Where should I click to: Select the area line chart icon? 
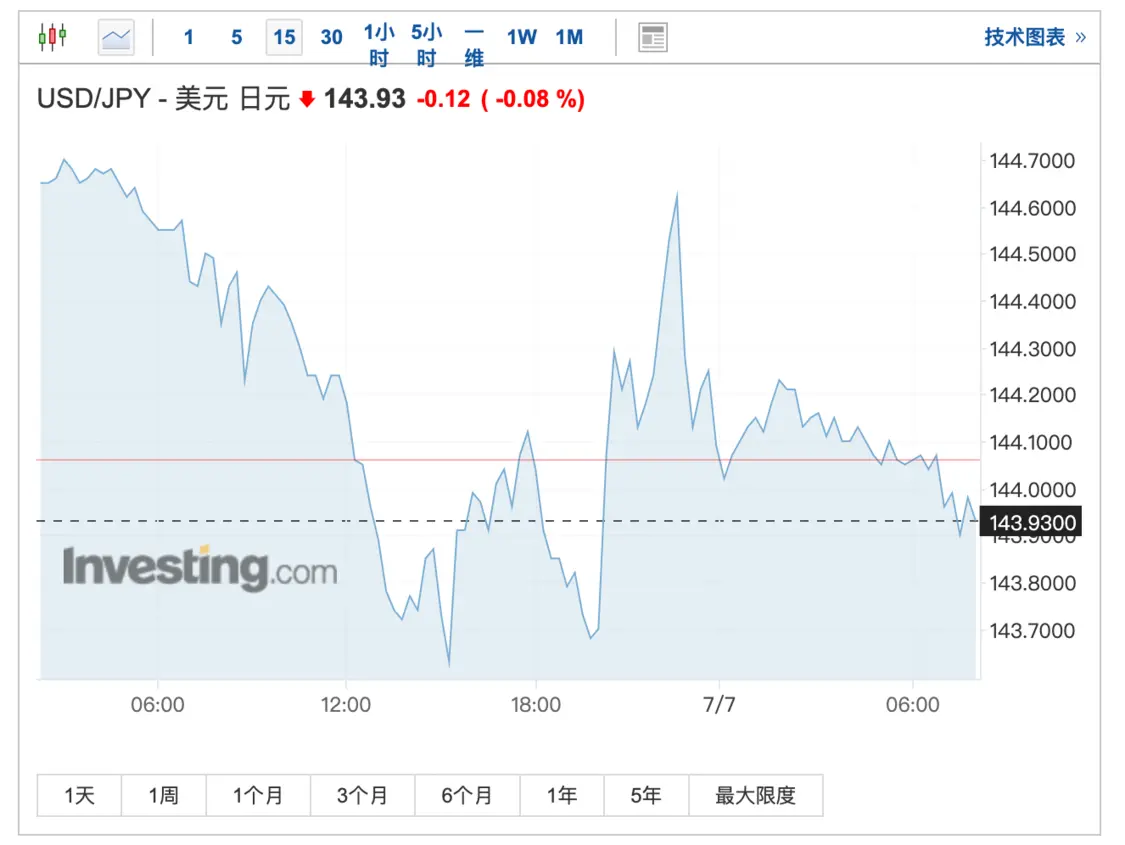tap(116, 37)
